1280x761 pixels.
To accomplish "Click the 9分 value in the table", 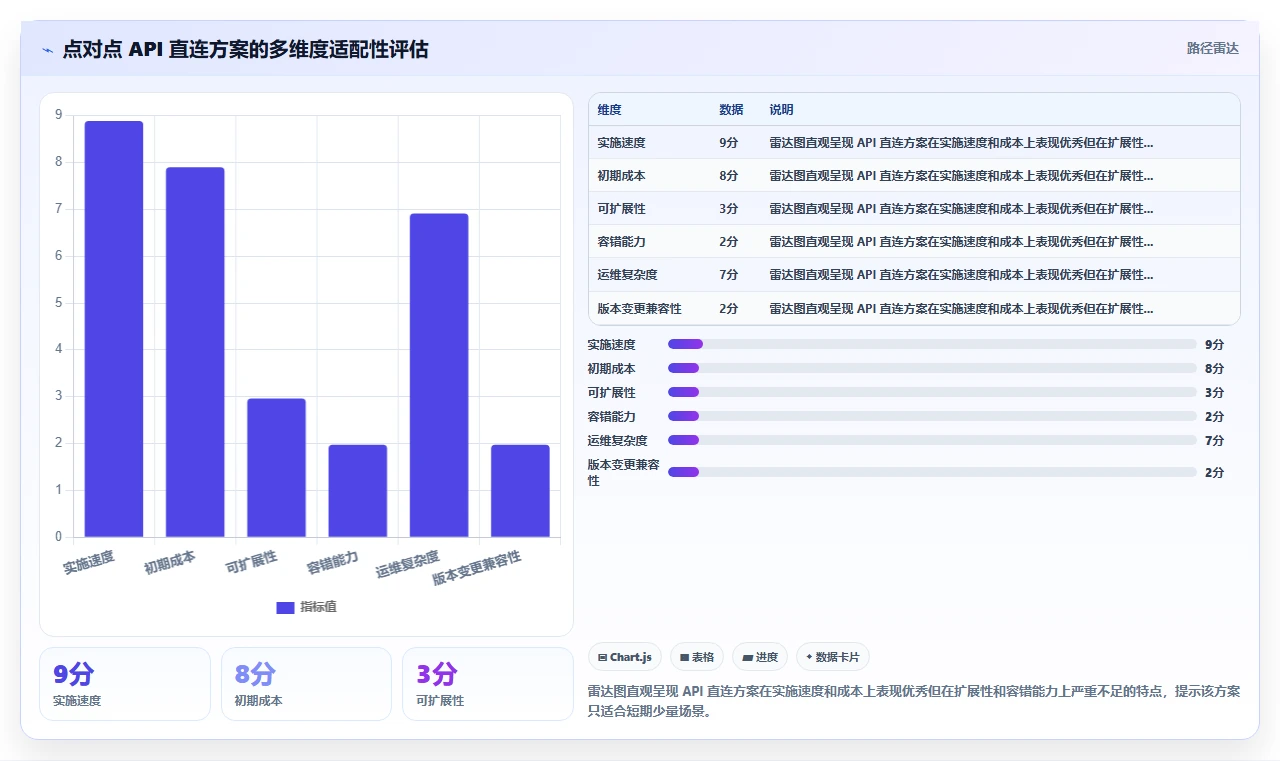I will click(x=728, y=143).
